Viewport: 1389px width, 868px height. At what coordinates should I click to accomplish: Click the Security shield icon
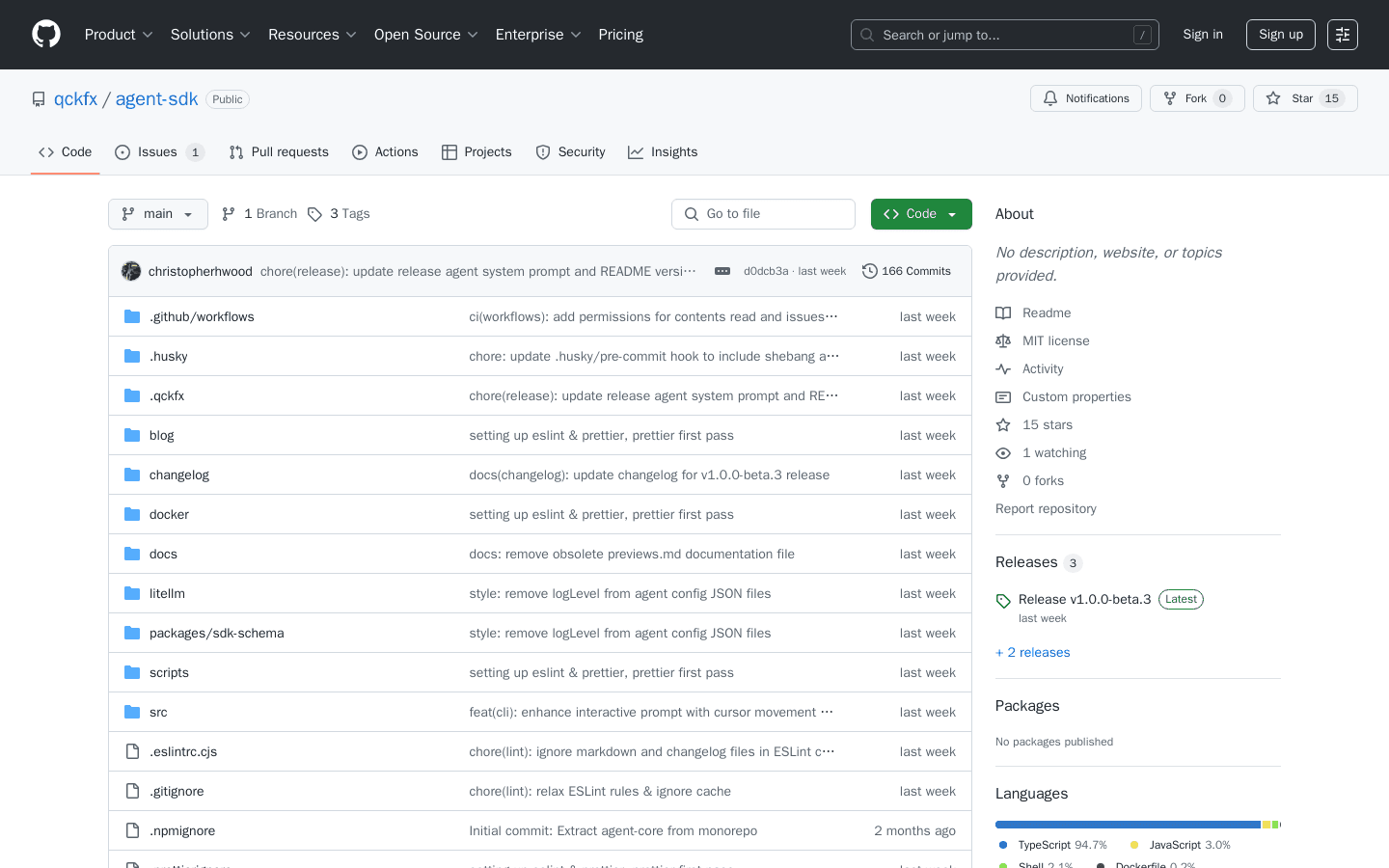tap(542, 151)
